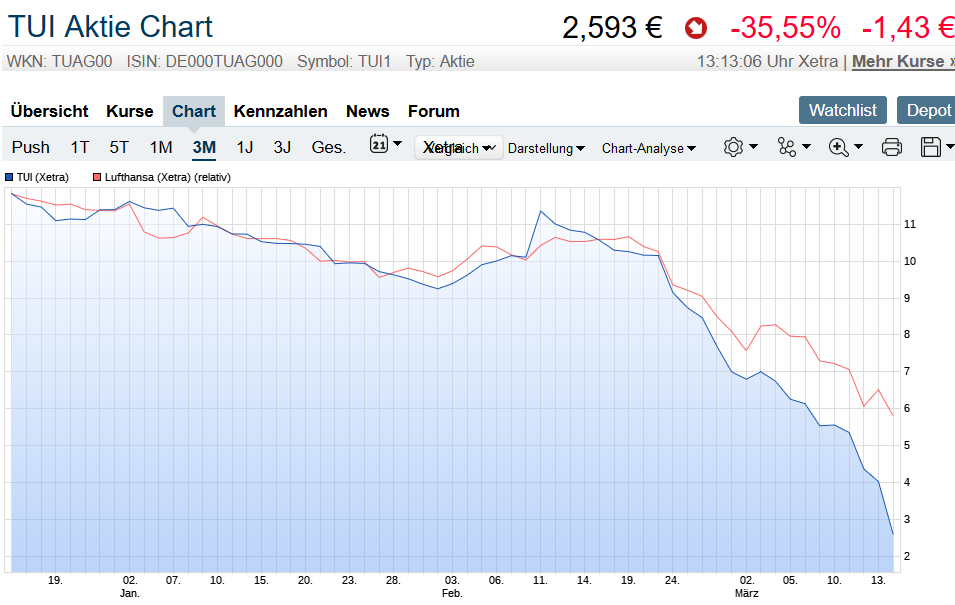The height and width of the screenshot is (605, 955).
Task: Click the TUI spike peak near 11. Feb.
Action: (540, 211)
